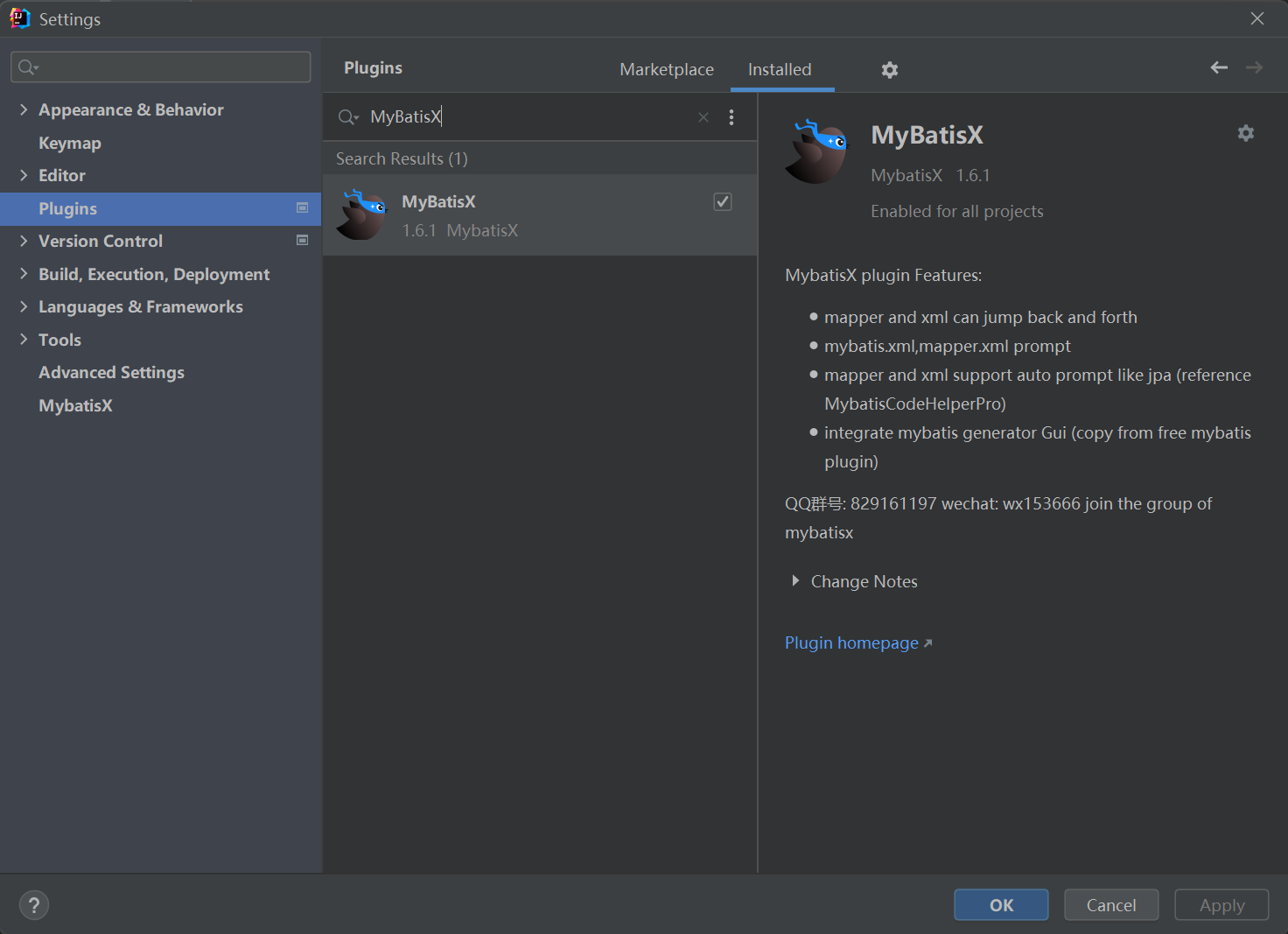This screenshot has height=934, width=1288.
Task: Click the help question mark button
Action: [x=34, y=905]
